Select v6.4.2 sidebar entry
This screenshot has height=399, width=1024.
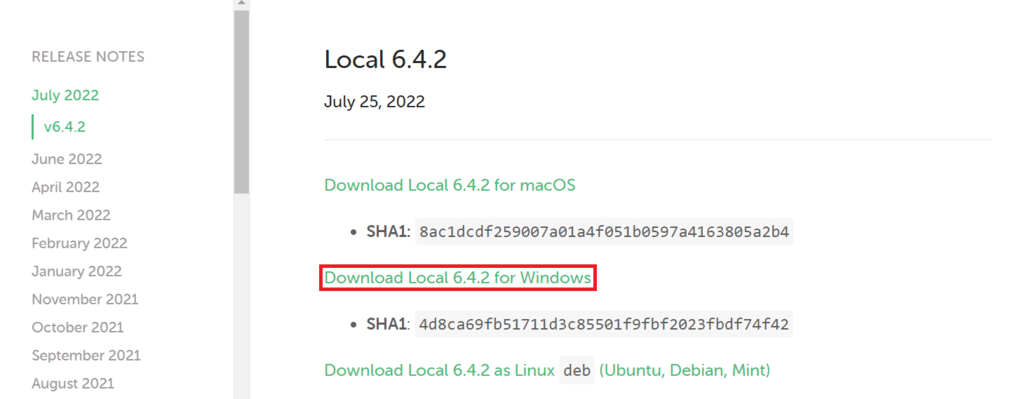(x=65, y=127)
